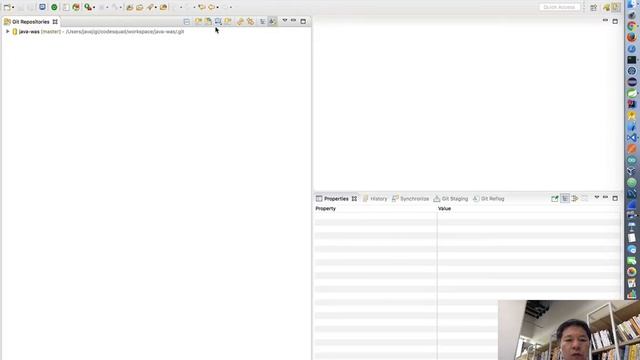
Task: Pin Properties view to selection icon
Action: coord(555,199)
